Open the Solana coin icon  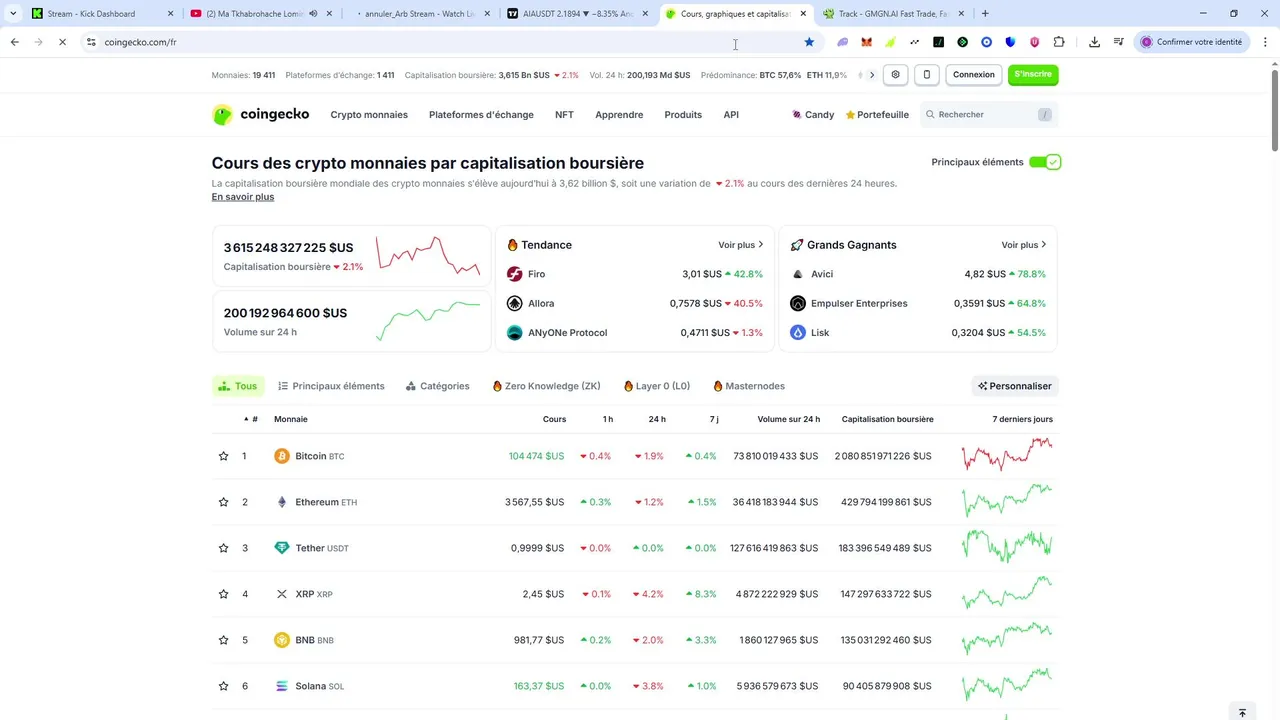[282, 686]
